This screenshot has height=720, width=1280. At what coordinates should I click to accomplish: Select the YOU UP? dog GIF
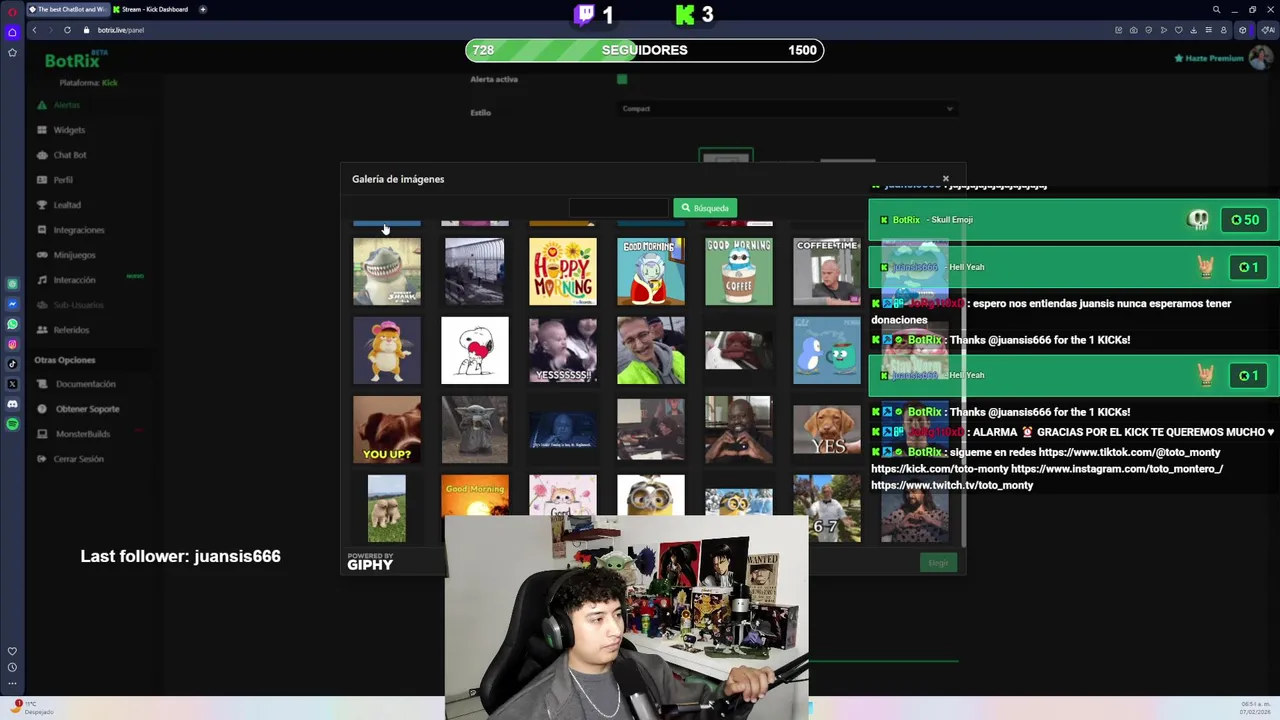[x=387, y=430]
